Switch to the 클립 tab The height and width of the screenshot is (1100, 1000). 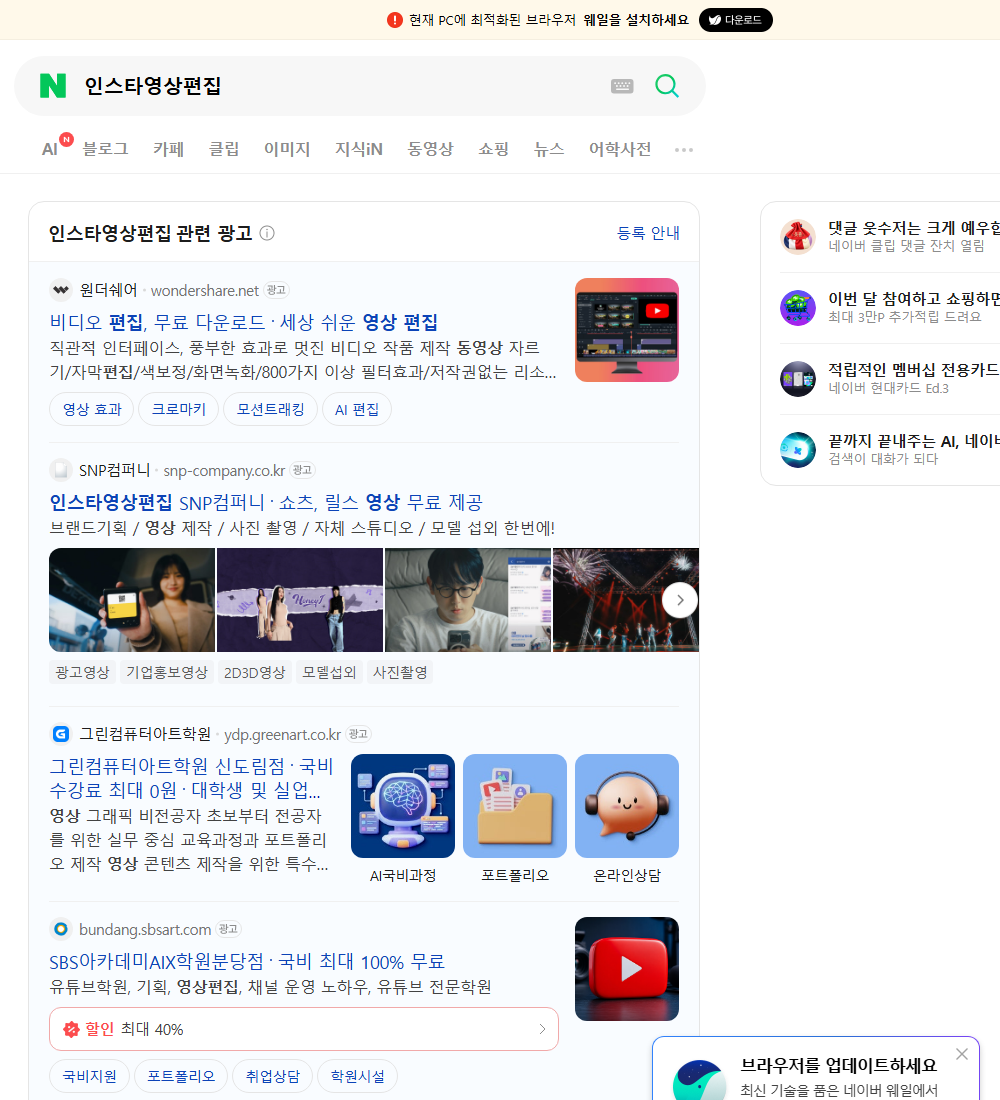pos(224,149)
